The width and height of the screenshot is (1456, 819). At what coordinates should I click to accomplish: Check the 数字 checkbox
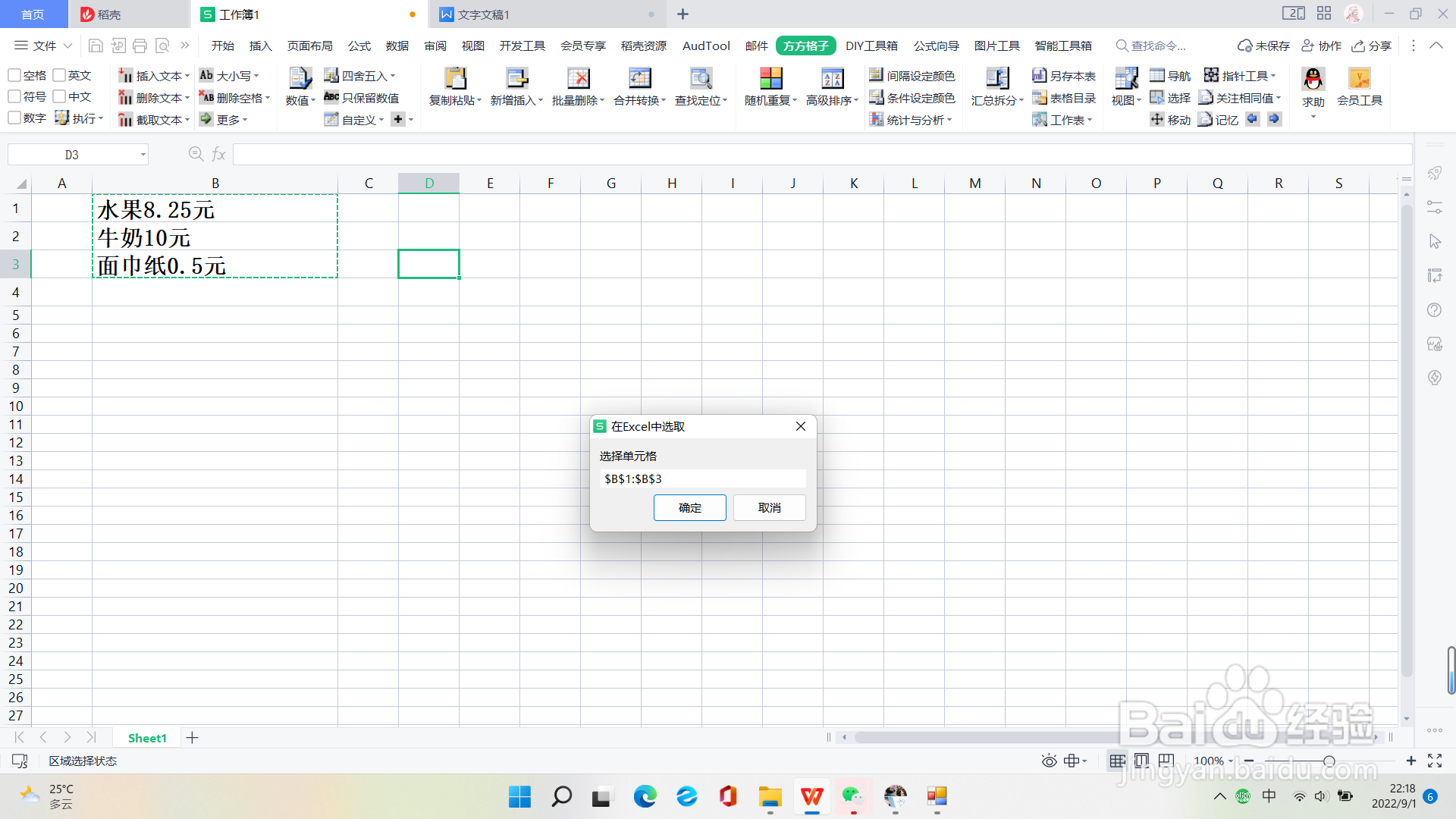click(14, 118)
